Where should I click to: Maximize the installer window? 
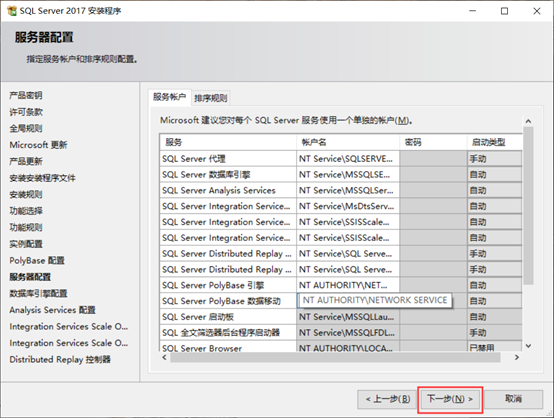(x=505, y=11)
